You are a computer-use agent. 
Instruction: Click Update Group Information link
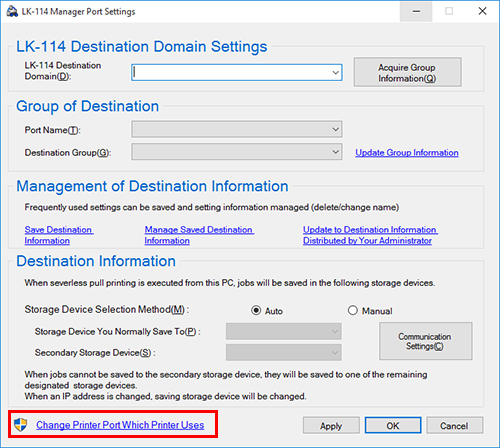click(x=407, y=153)
